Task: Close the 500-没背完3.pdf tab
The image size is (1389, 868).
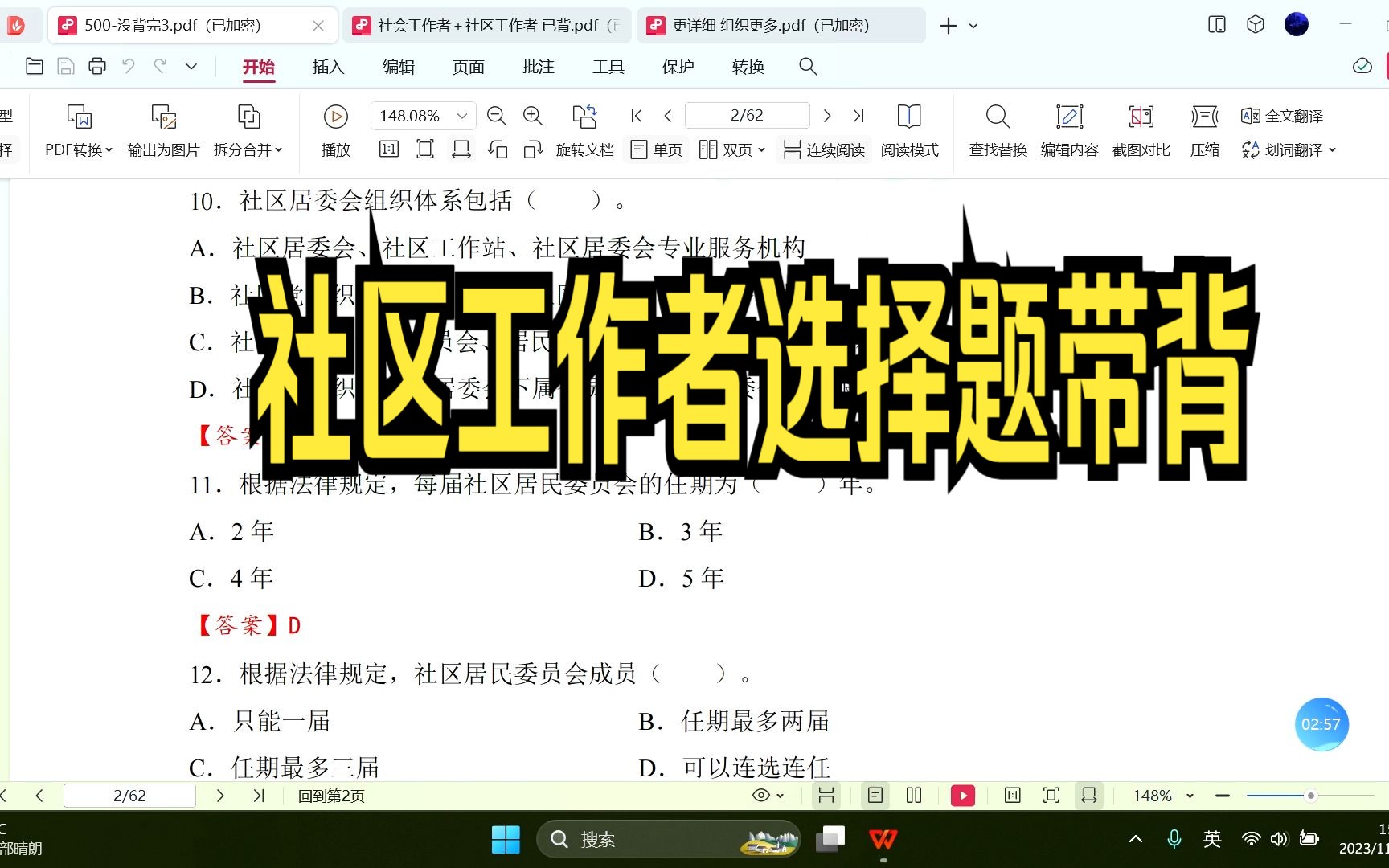Action: click(x=318, y=26)
